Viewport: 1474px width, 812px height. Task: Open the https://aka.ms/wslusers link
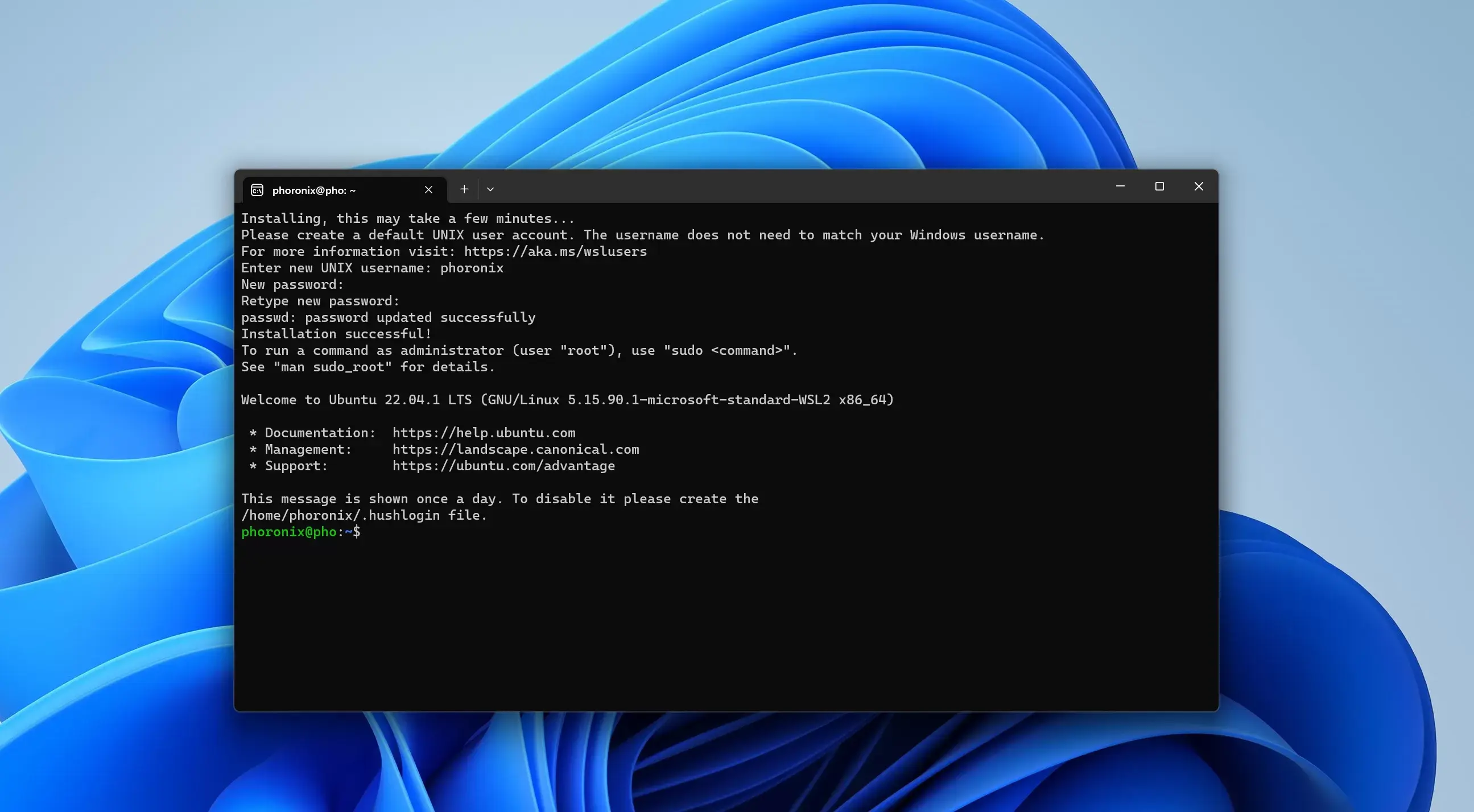[x=555, y=251]
